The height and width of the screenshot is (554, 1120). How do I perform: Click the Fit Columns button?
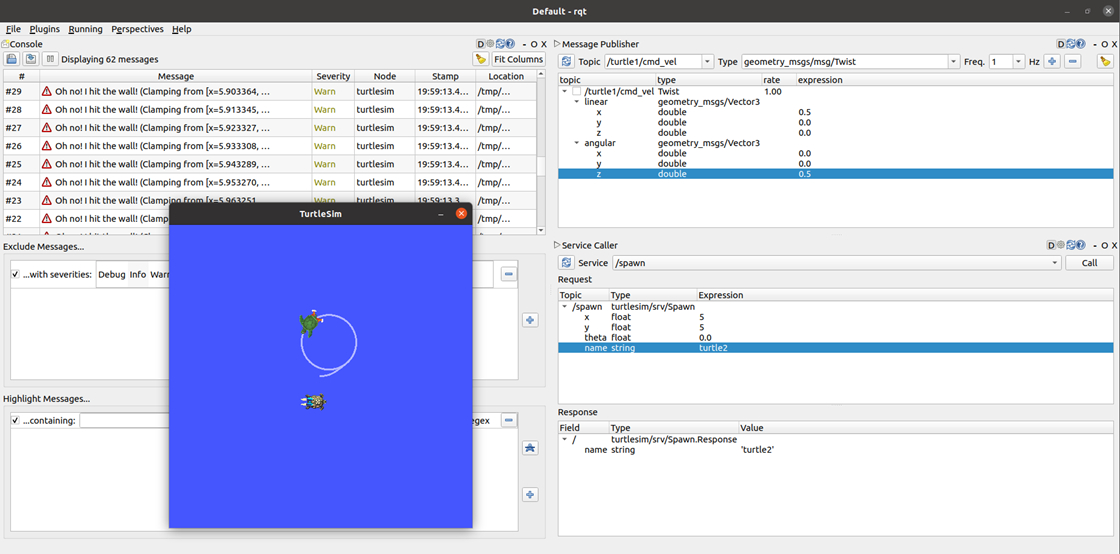tap(519, 59)
